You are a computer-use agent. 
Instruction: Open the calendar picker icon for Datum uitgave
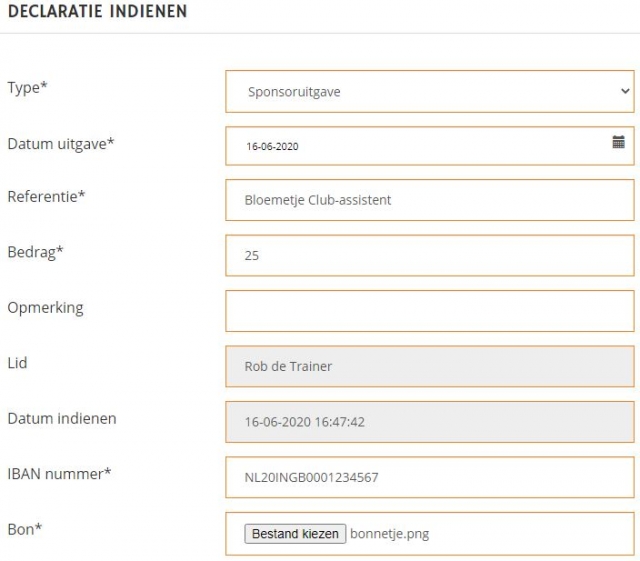pos(618,143)
